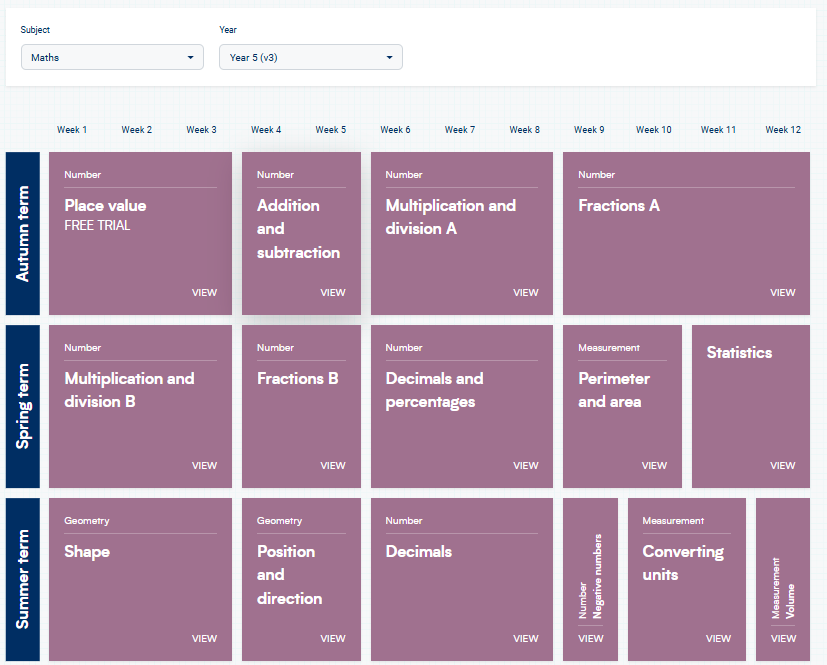Open the Position and direction card
This screenshot has height=665, width=827.
(x=301, y=580)
